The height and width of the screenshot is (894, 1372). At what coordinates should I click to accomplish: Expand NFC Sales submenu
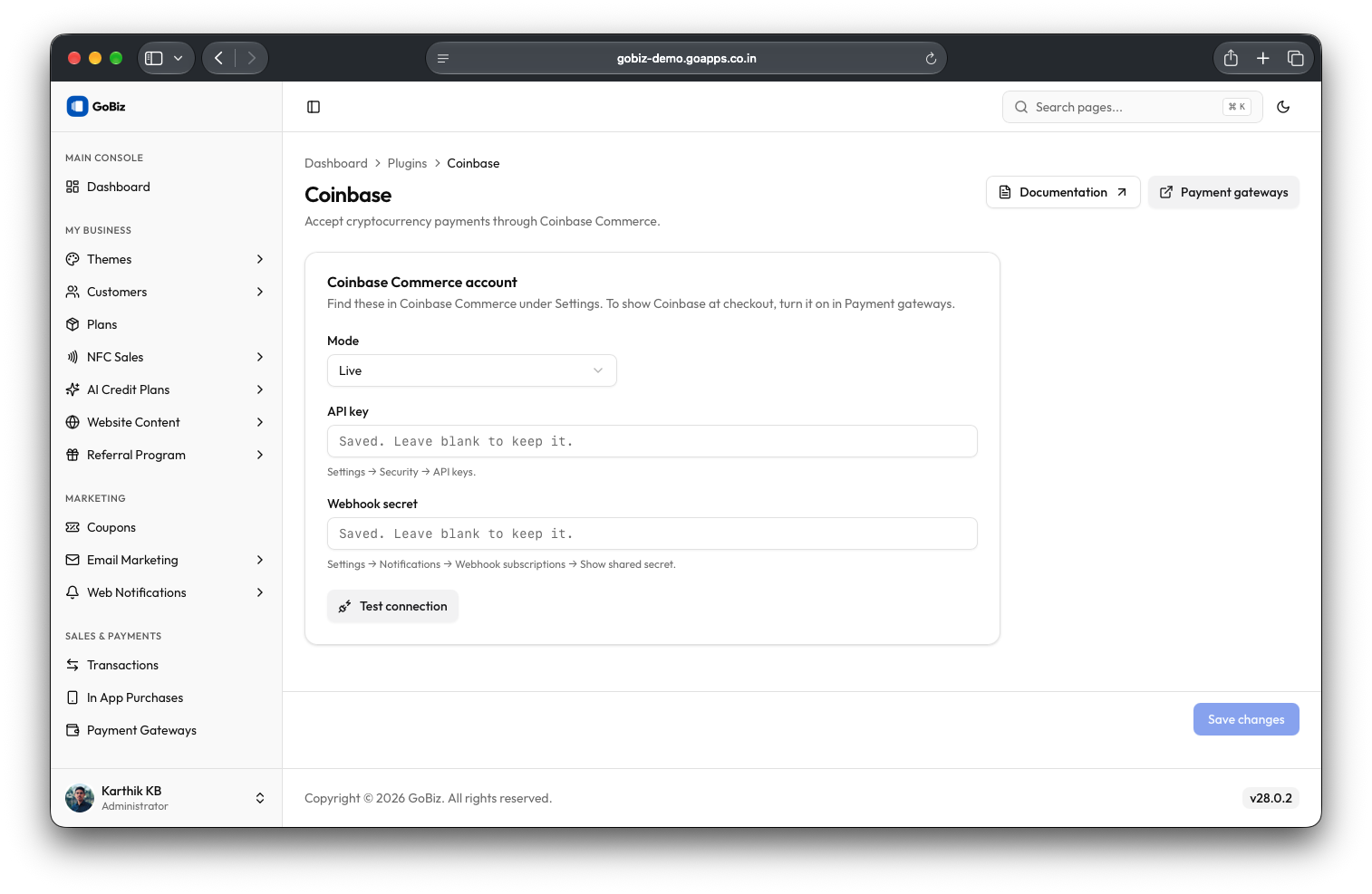166,357
